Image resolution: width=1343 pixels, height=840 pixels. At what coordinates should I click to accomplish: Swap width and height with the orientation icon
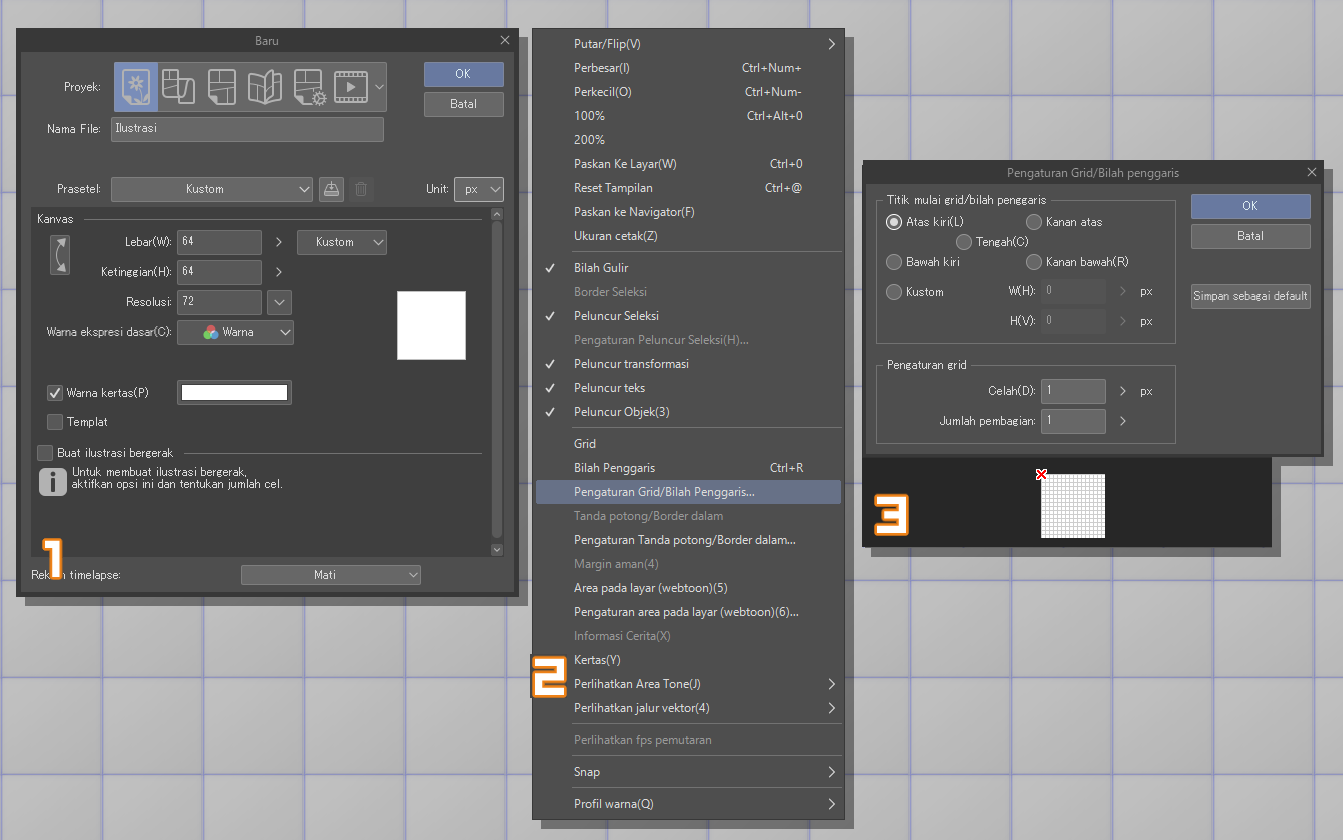60,254
